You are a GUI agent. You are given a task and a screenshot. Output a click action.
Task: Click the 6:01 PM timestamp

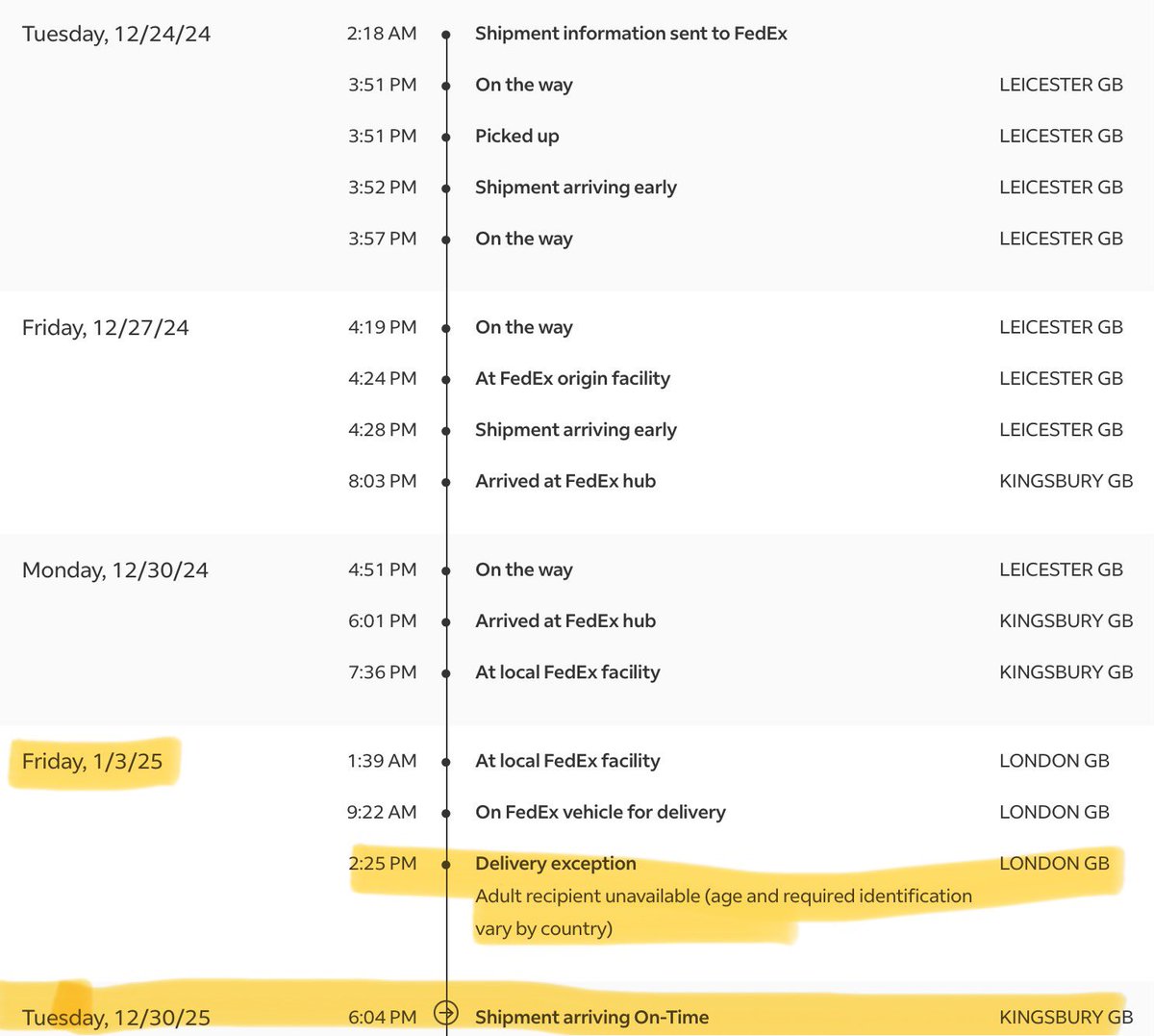383,620
